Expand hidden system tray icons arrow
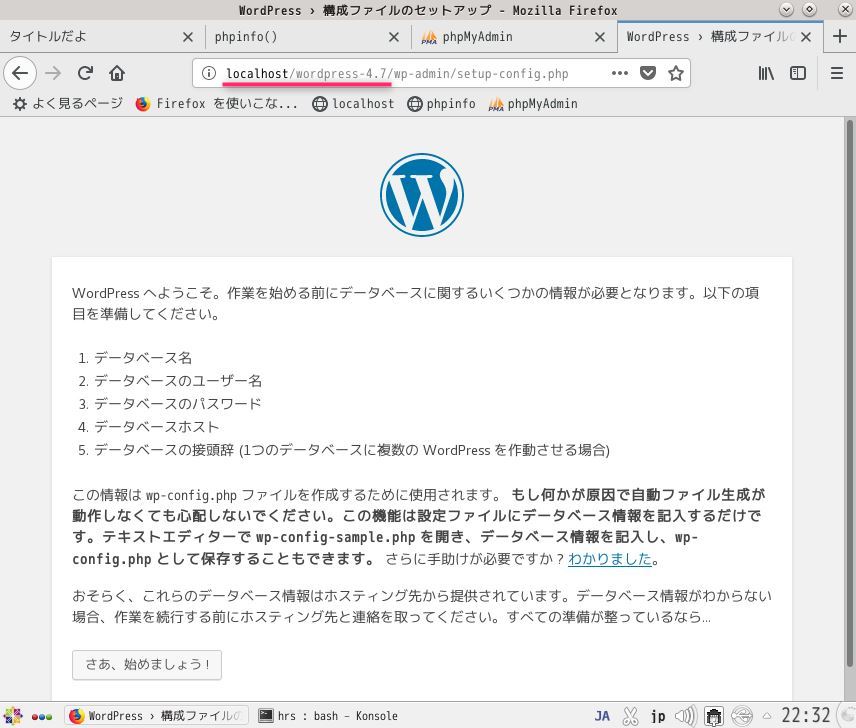 pyautogui.click(x=767, y=716)
